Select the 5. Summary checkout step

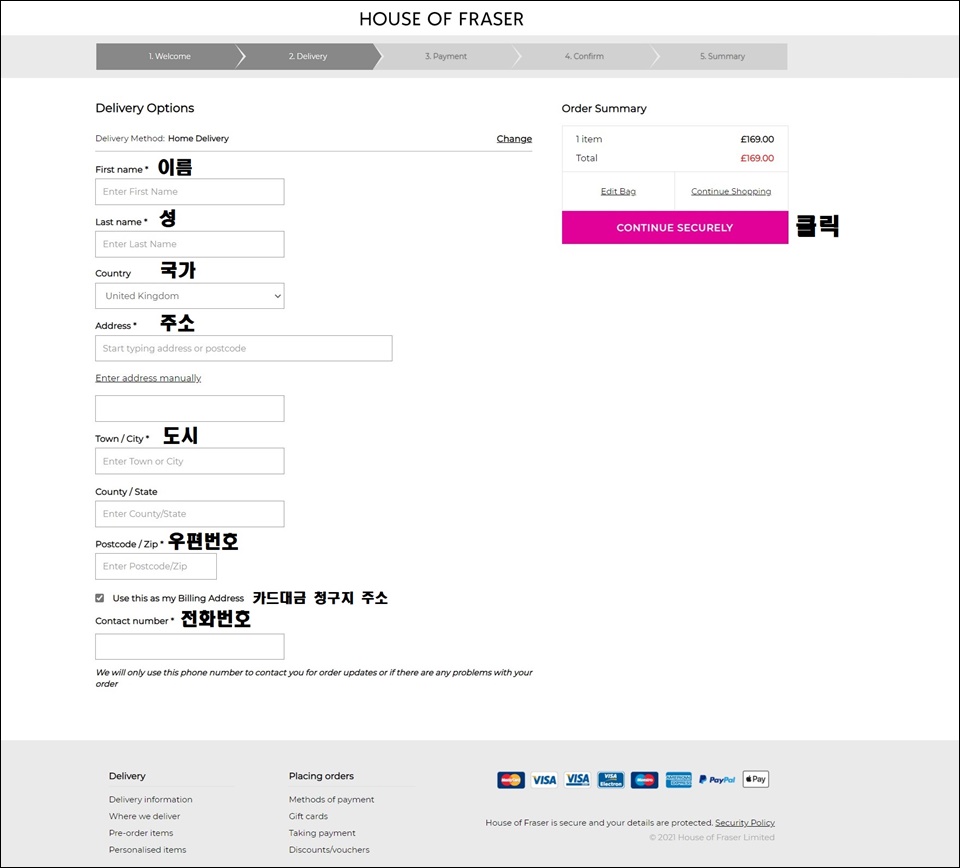[722, 56]
